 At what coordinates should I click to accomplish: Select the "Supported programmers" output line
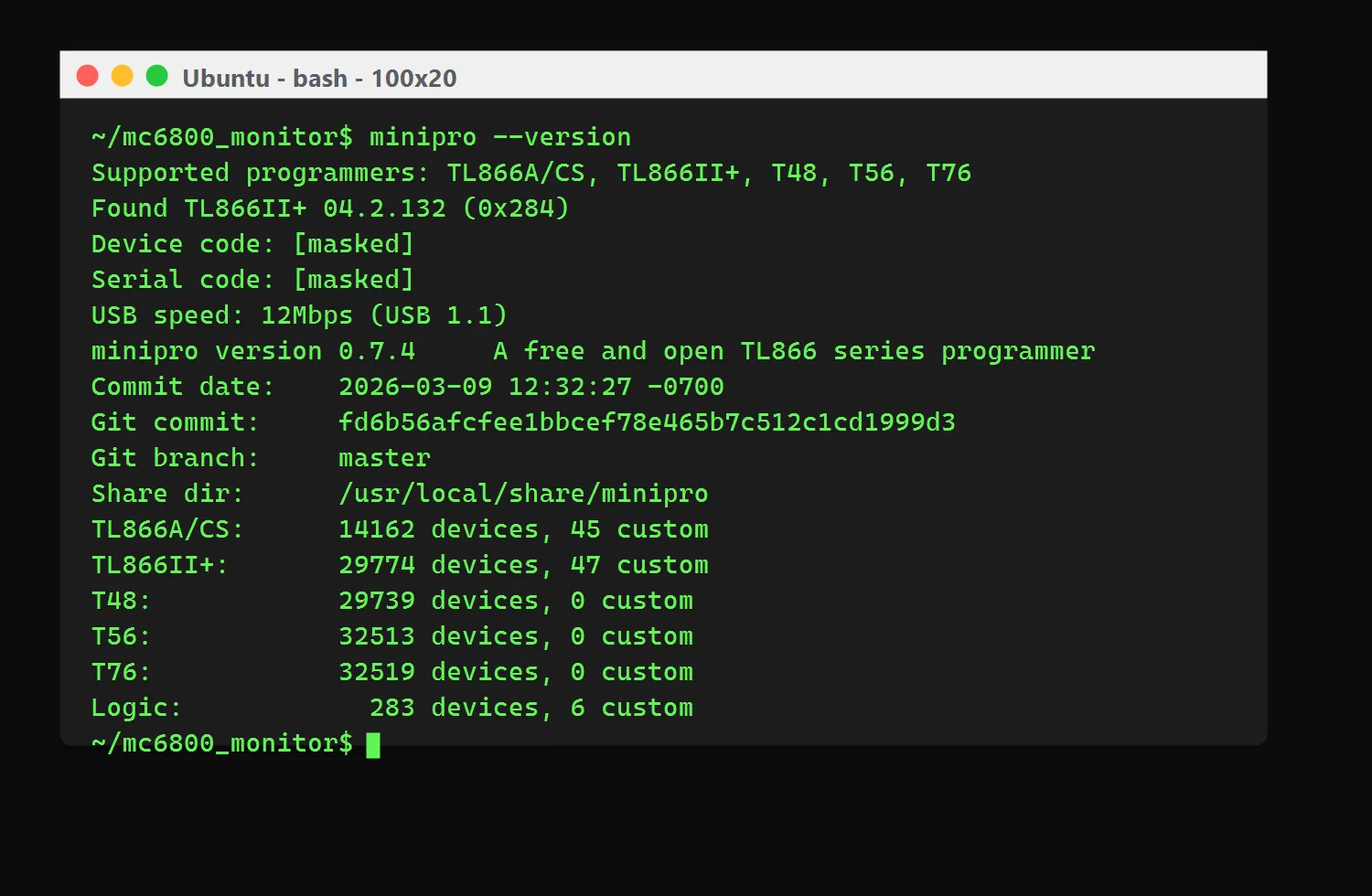click(531, 173)
